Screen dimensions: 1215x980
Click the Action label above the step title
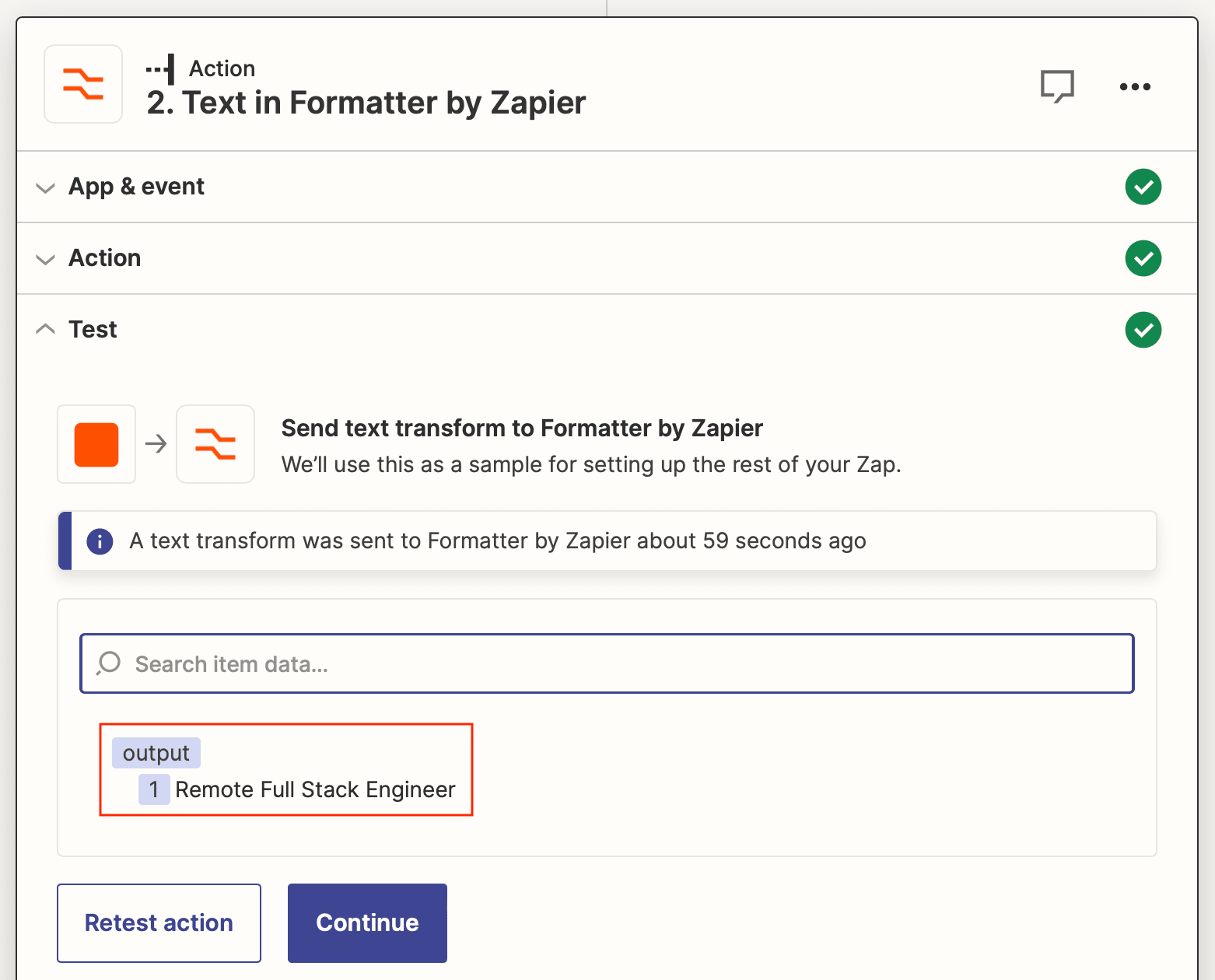tap(222, 68)
